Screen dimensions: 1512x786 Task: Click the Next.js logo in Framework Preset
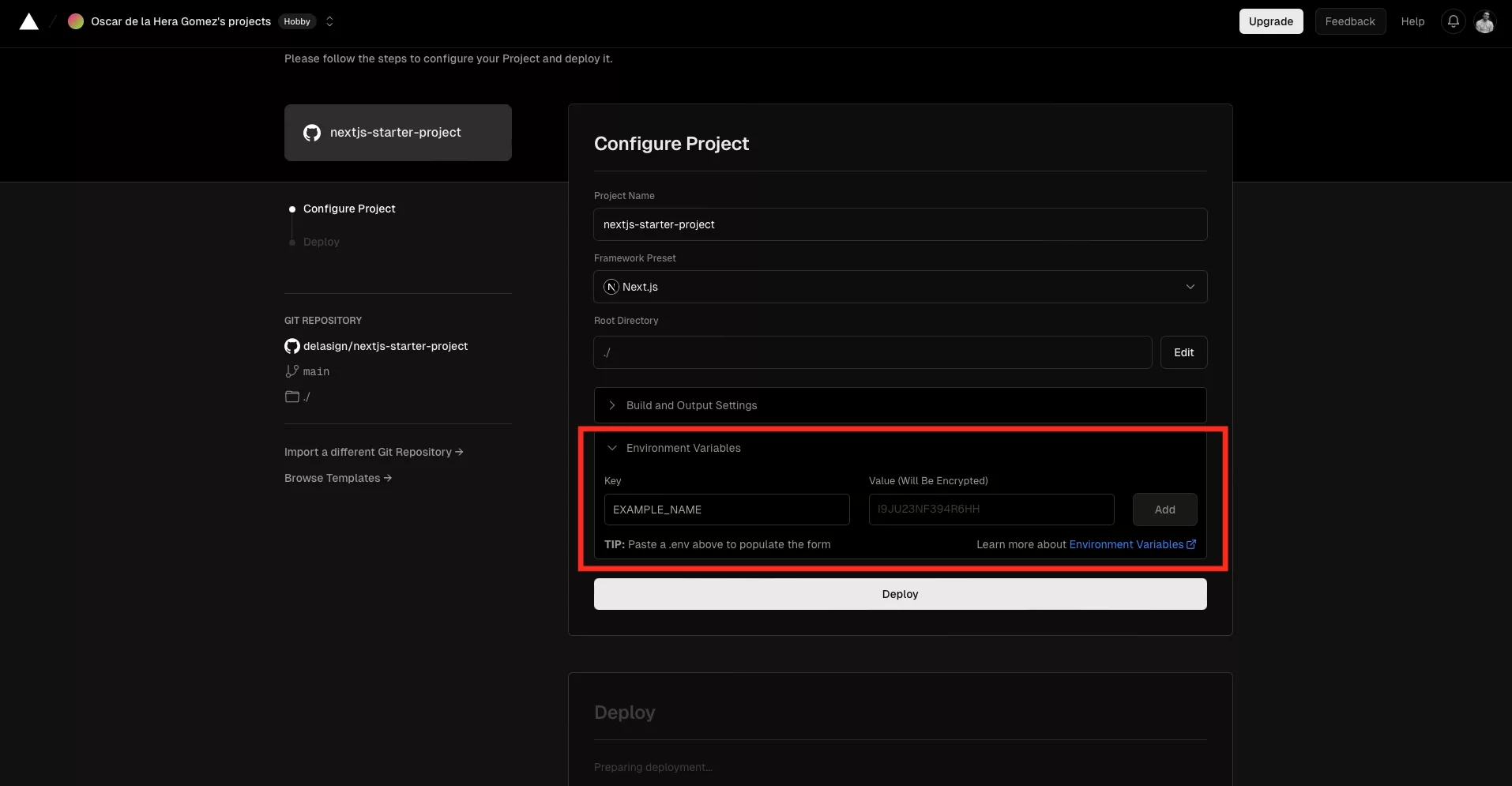click(x=611, y=287)
